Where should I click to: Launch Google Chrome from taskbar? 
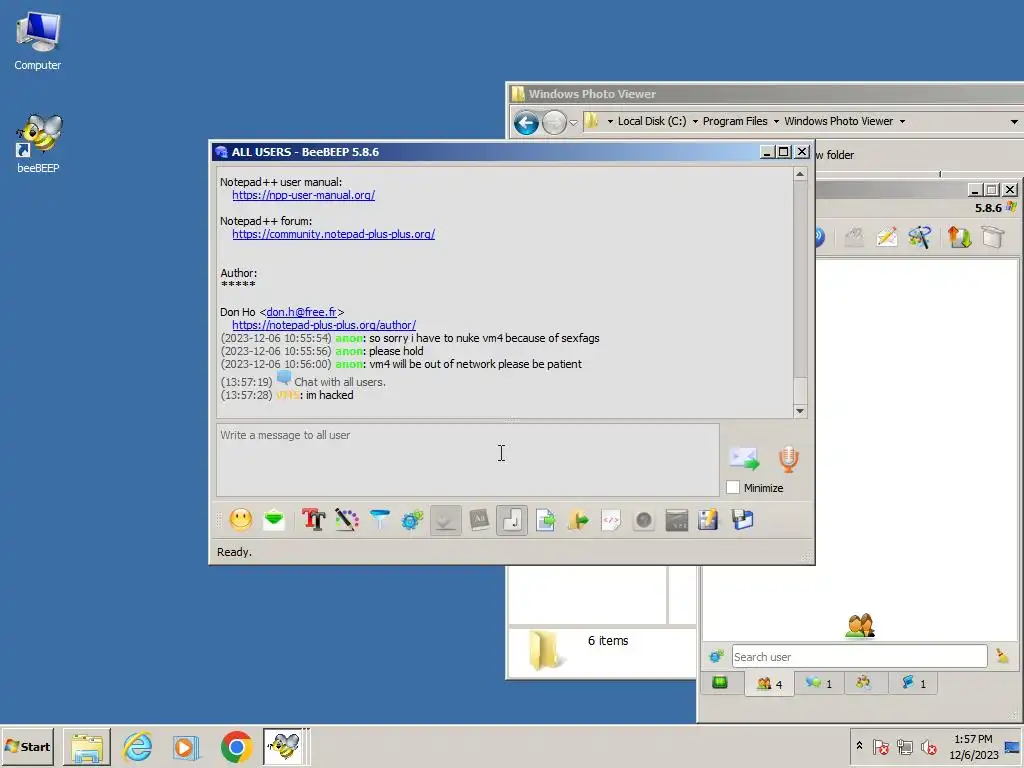pyautogui.click(x=236, y=746)
